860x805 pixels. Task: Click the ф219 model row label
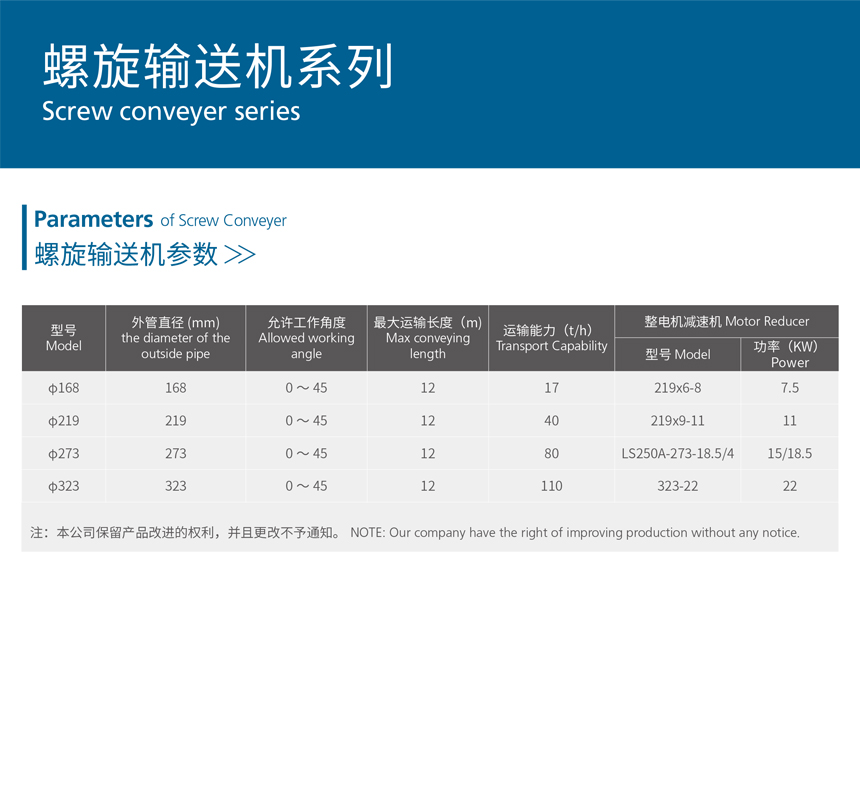[x=63, y=421]
